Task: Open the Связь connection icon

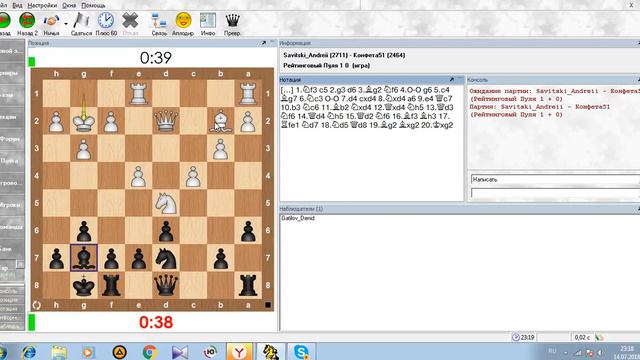Action: tap(159, 24)
